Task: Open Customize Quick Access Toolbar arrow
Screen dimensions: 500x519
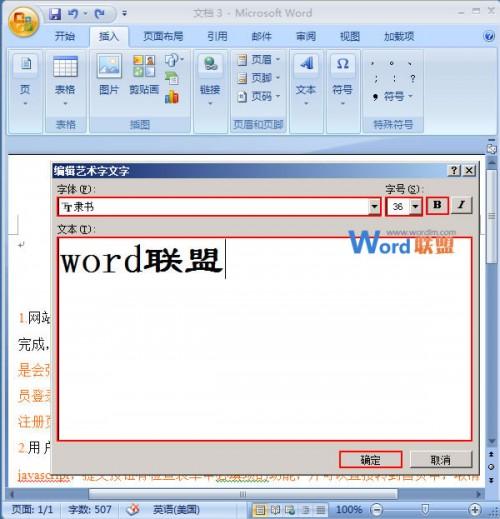Action: (124, 14)
